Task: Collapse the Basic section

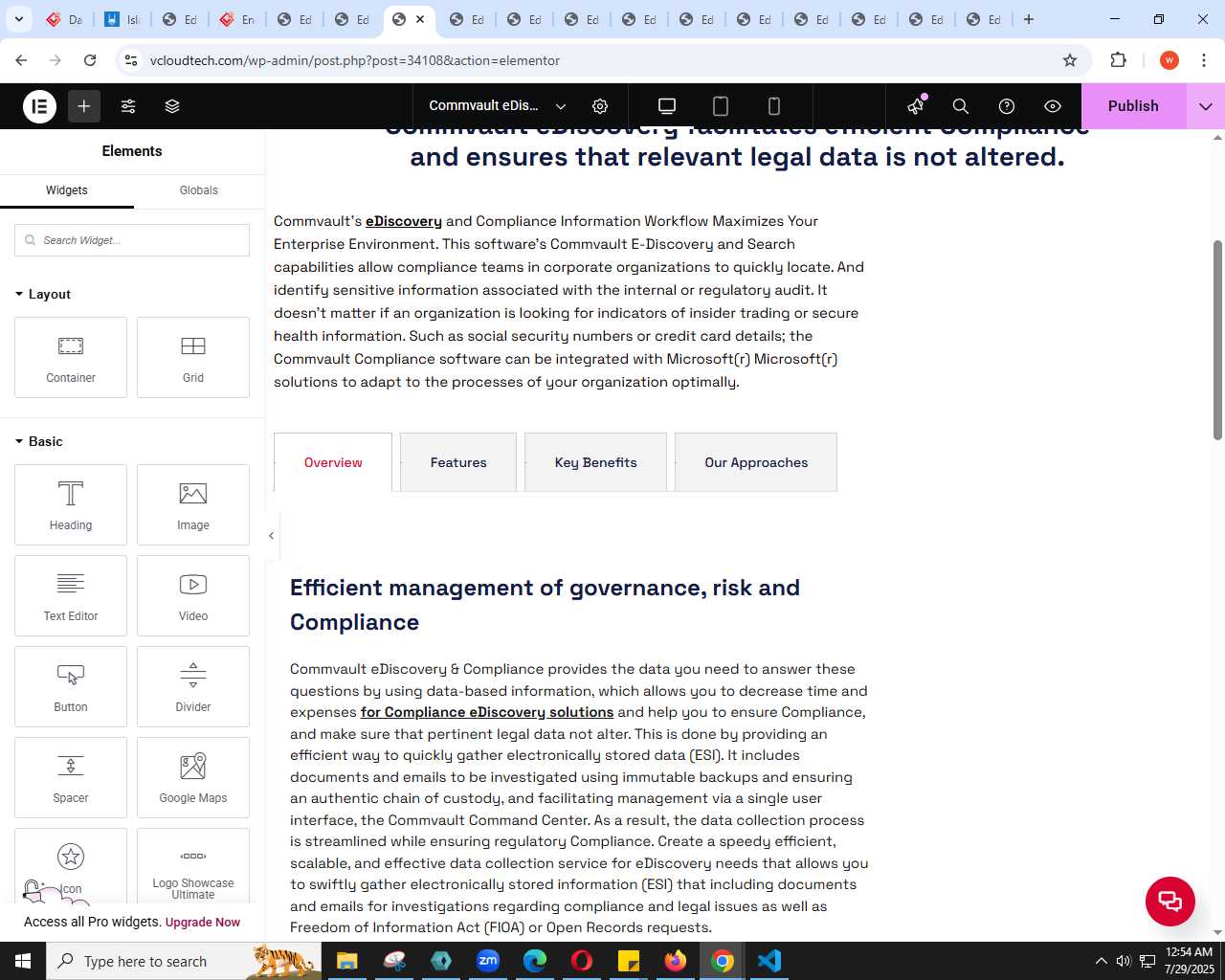Action: [39, 441]
